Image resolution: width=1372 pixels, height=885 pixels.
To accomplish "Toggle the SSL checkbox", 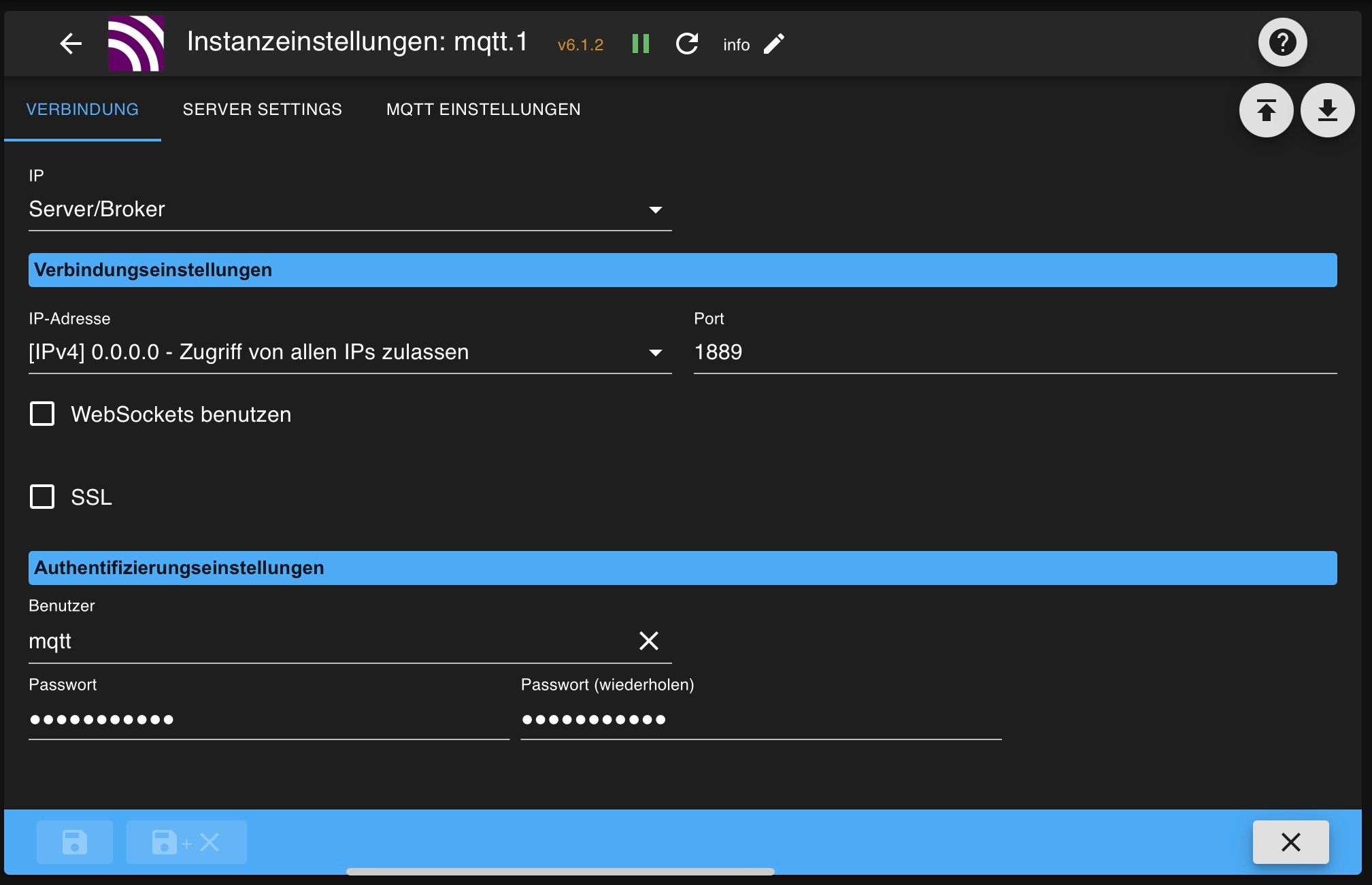I will point(42,497).
